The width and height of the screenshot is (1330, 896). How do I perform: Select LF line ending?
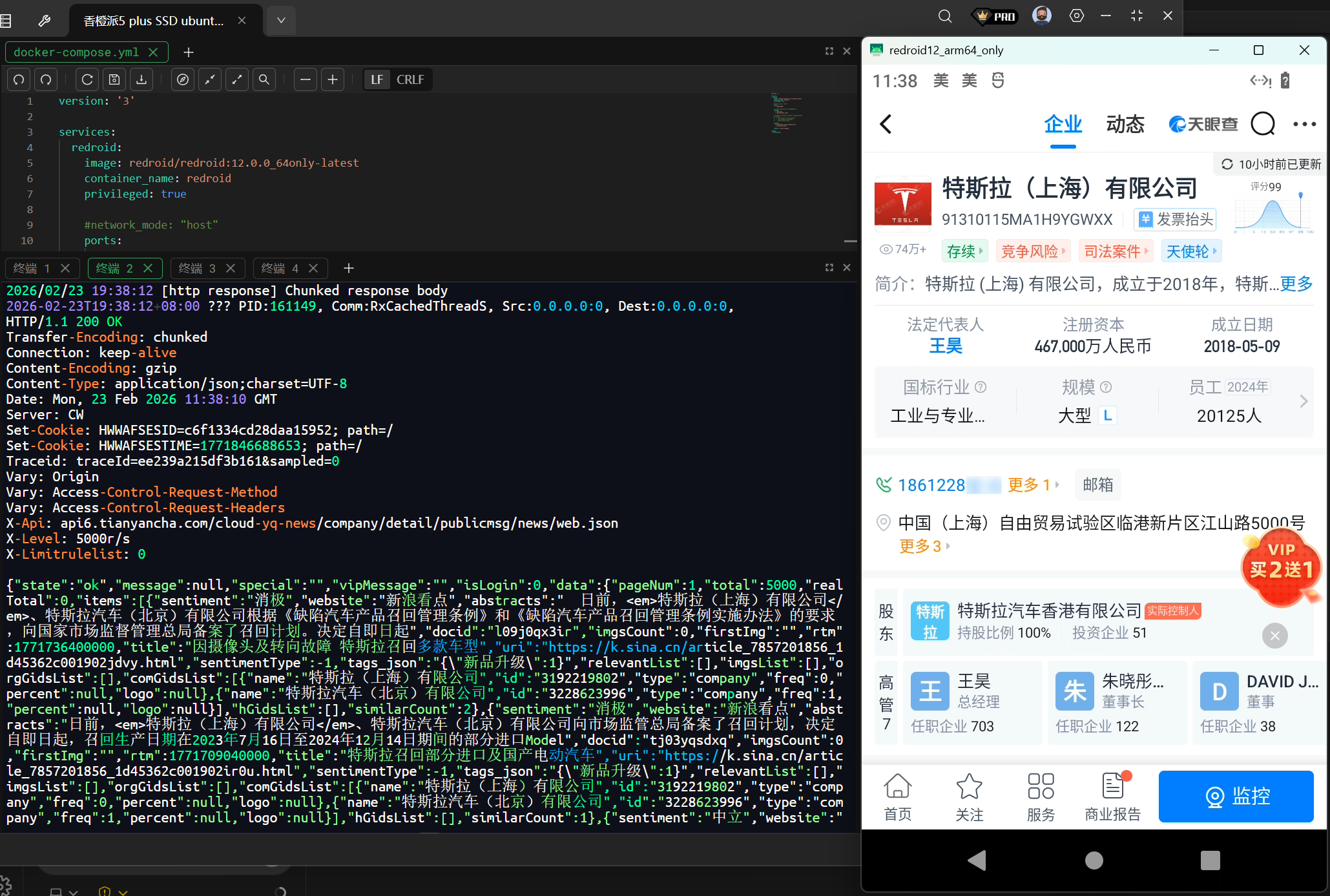click(377, 79)
